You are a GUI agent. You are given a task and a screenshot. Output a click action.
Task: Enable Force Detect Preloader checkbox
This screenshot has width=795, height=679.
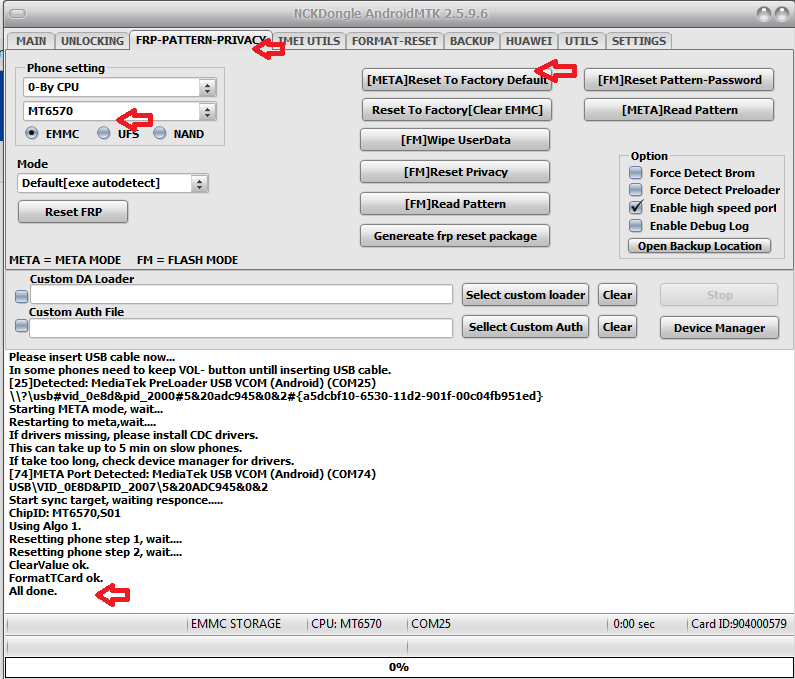click(635, 190)
